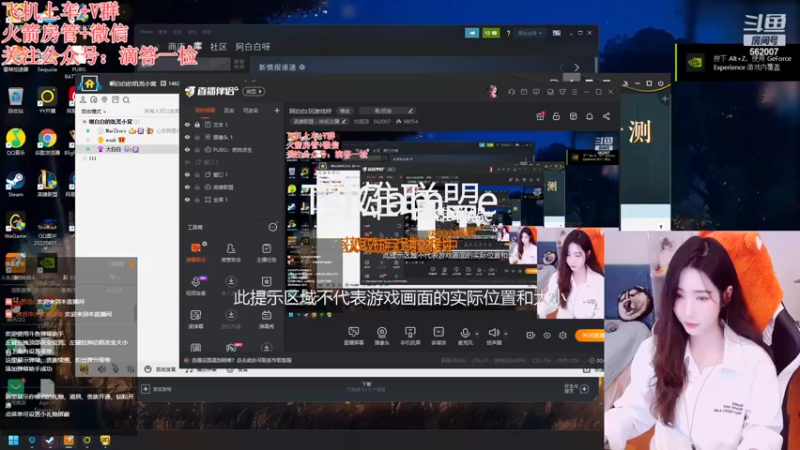The image size is (800, 450).
Task: Open gift box icon with red badge
Action: click(540, 116)
